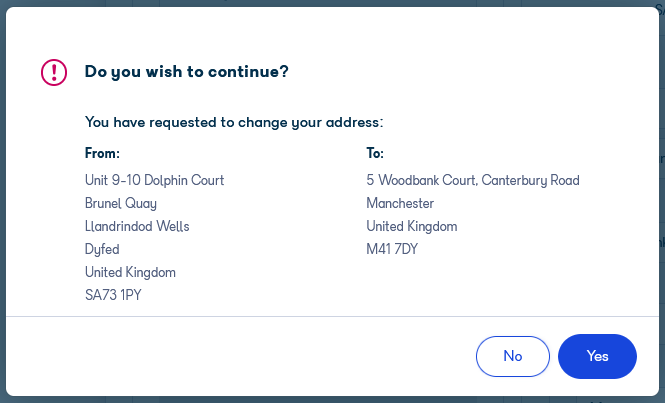The image size is (665, 403).
Task: Click the dimmed background below the dialog
Action: [332, 400]
